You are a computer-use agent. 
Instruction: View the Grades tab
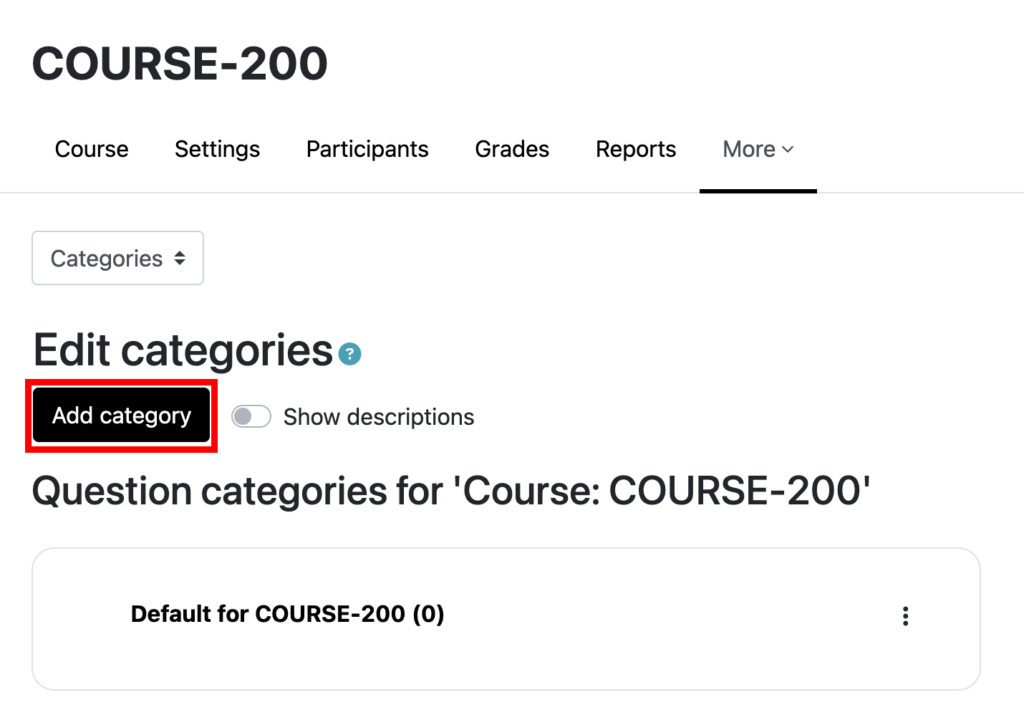(x=512, y=149)
